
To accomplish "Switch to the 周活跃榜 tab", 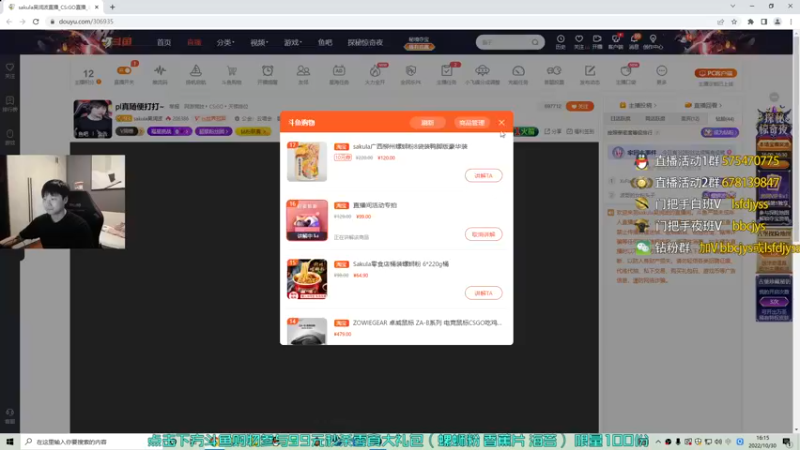I will click(x=655, y=118).
